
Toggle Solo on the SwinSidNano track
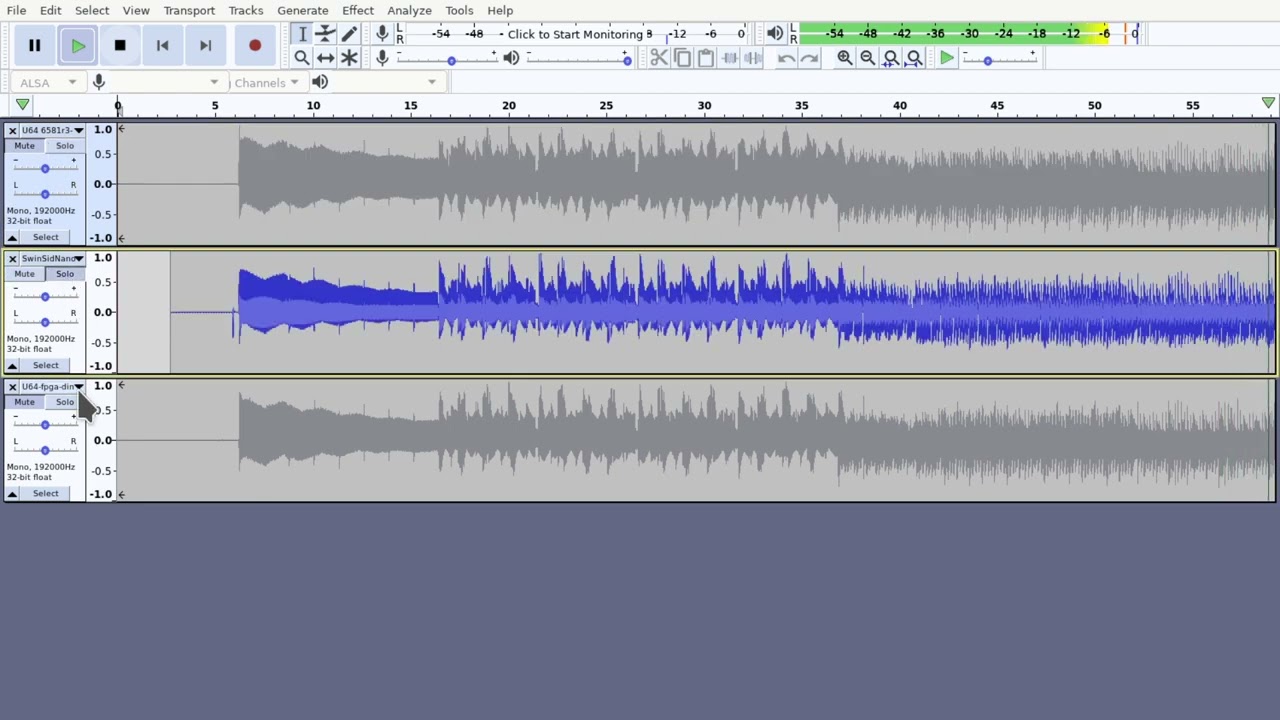tap(64, 274)
